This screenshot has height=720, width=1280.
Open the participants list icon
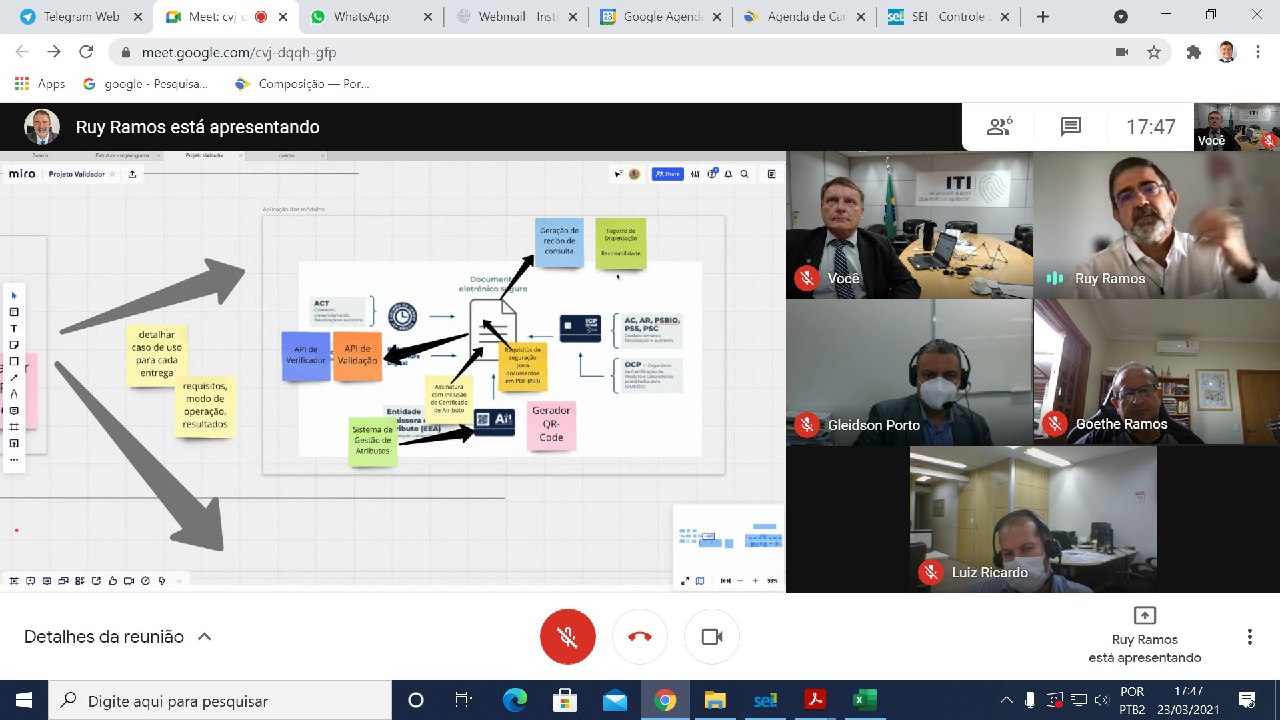[x=998, y=127]
